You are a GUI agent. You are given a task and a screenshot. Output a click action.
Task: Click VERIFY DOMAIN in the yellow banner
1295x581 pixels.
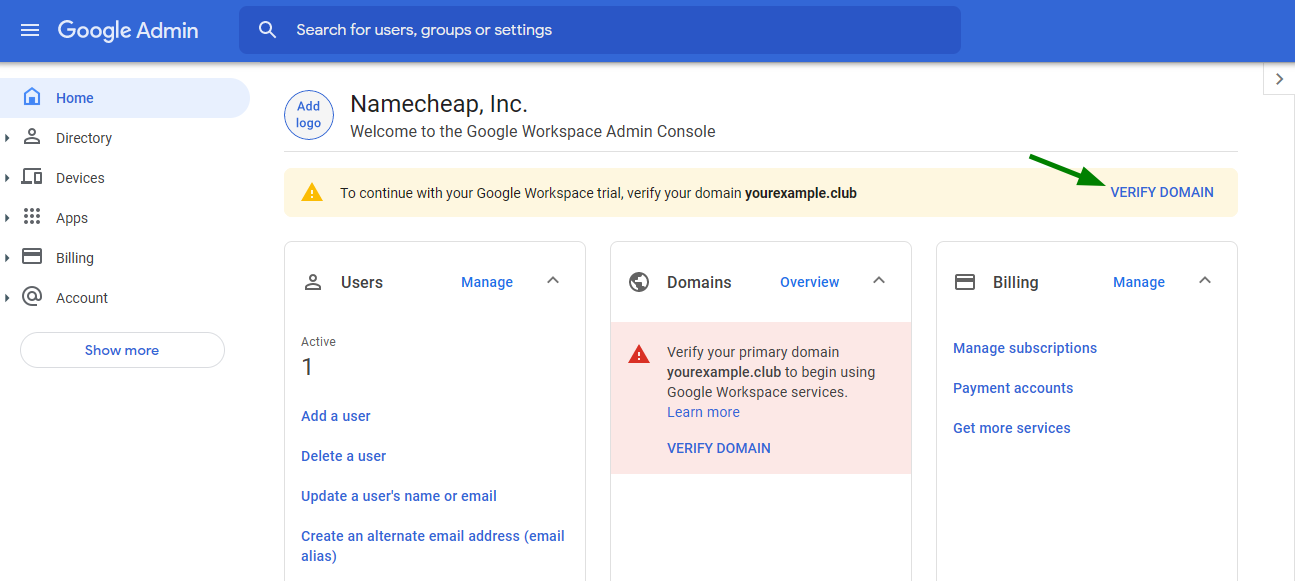(1162, 192)
